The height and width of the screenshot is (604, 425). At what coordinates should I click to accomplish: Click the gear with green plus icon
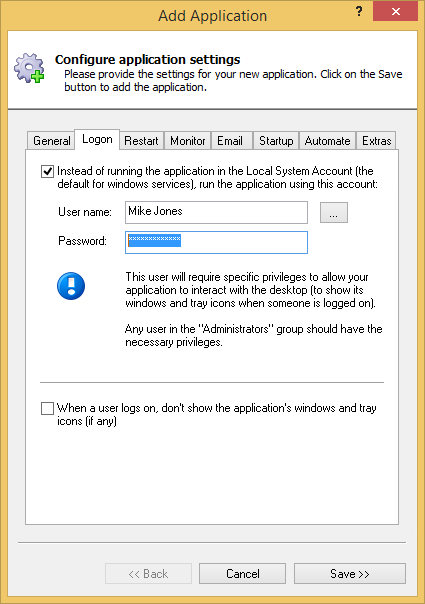[29, 68]
